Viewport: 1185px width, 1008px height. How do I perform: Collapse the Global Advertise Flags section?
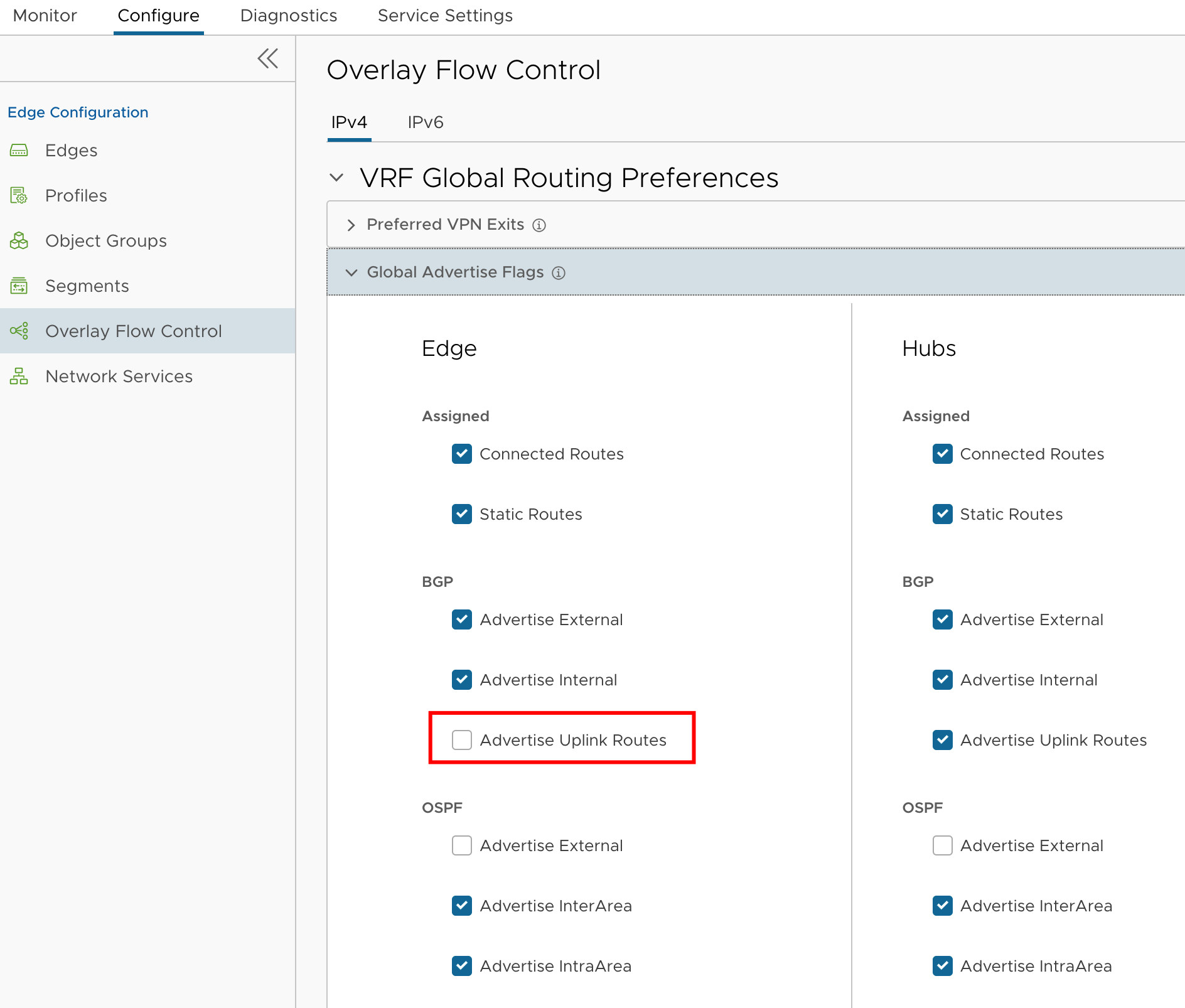click(x=352, y=272)
